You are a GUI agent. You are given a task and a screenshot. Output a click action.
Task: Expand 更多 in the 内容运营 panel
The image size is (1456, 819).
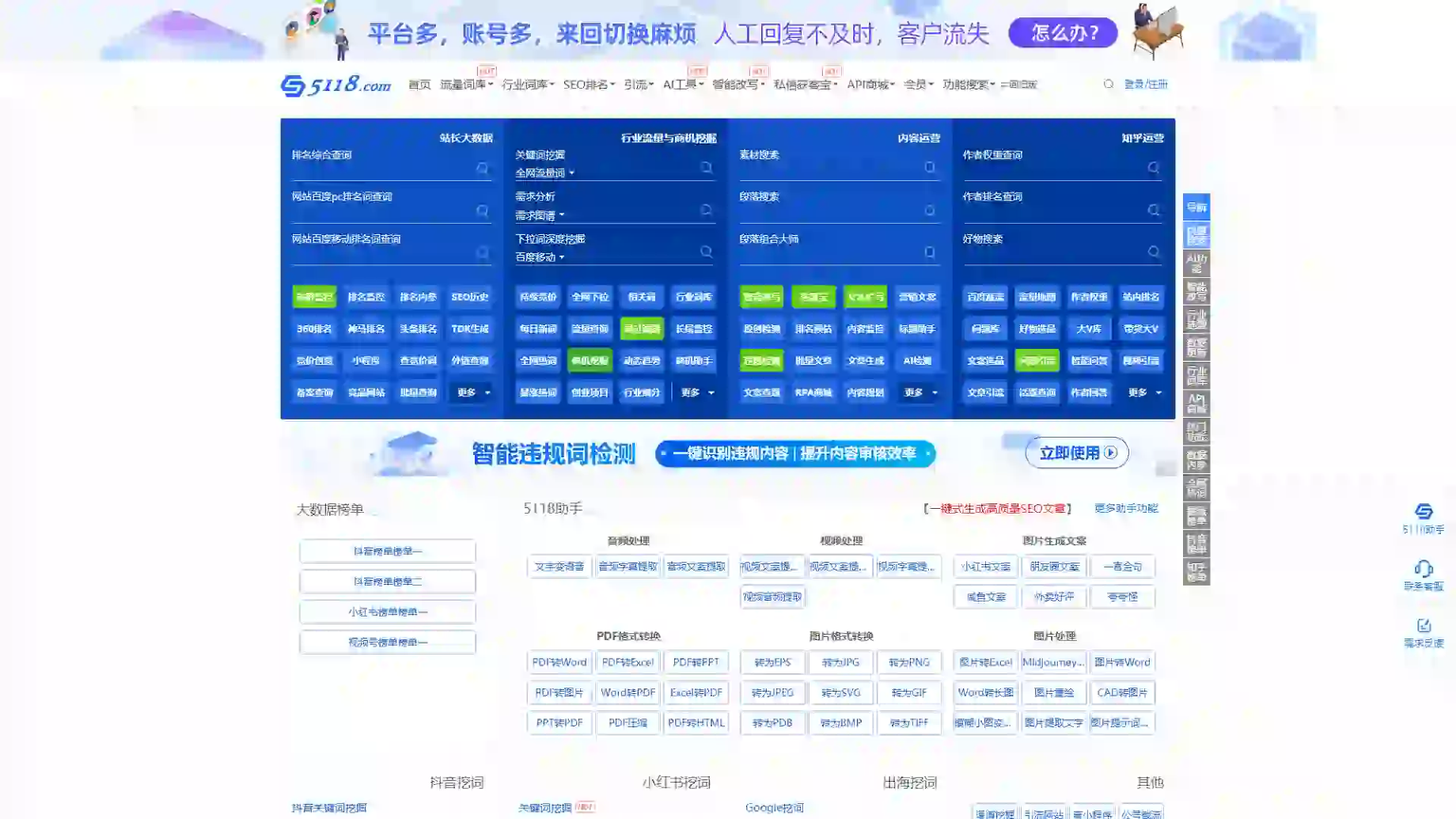click(919, 392)
